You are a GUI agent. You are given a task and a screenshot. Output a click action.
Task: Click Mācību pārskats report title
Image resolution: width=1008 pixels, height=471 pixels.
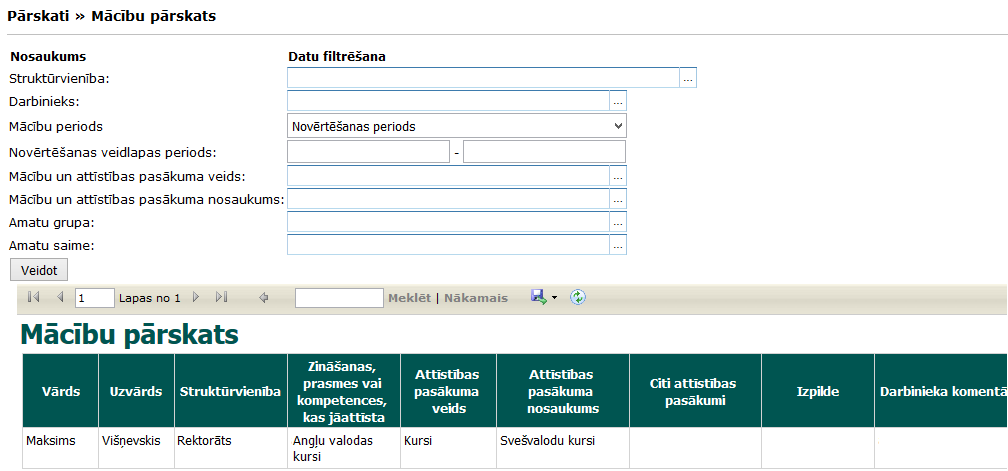pyautogui.click(x=130, y=335)
